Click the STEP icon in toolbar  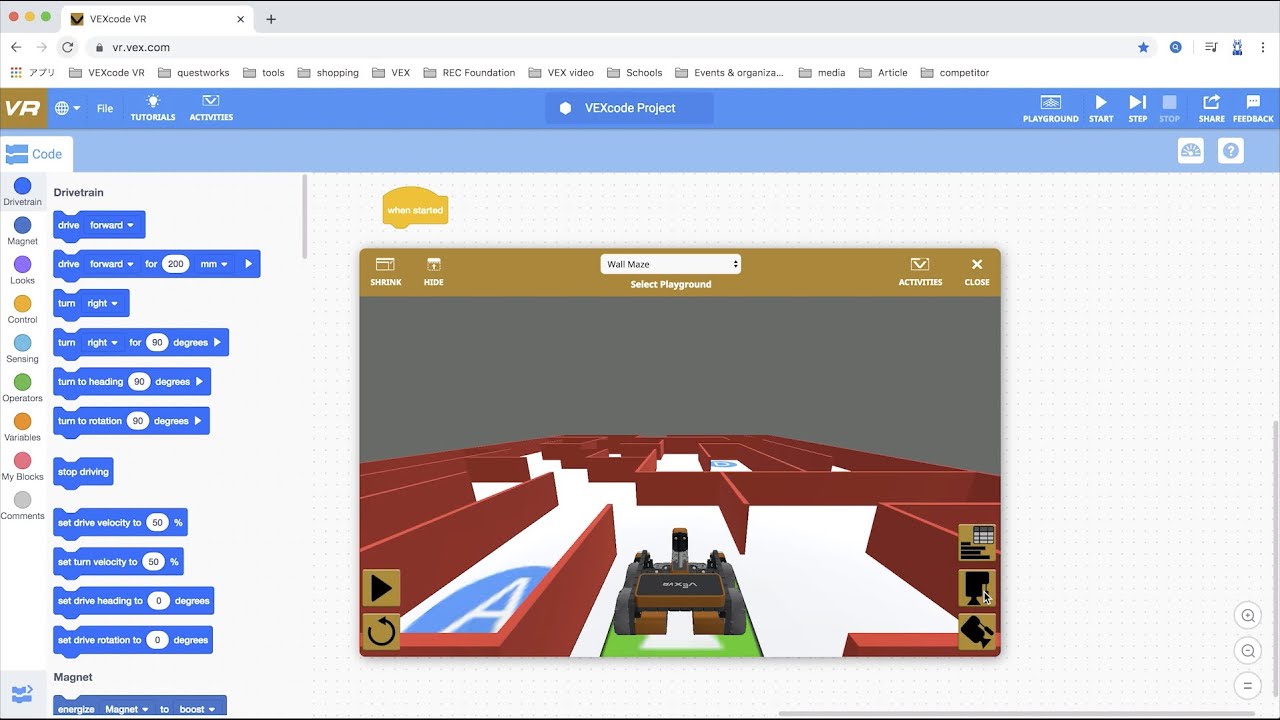pyautogui.click(x=1138, y=108)
